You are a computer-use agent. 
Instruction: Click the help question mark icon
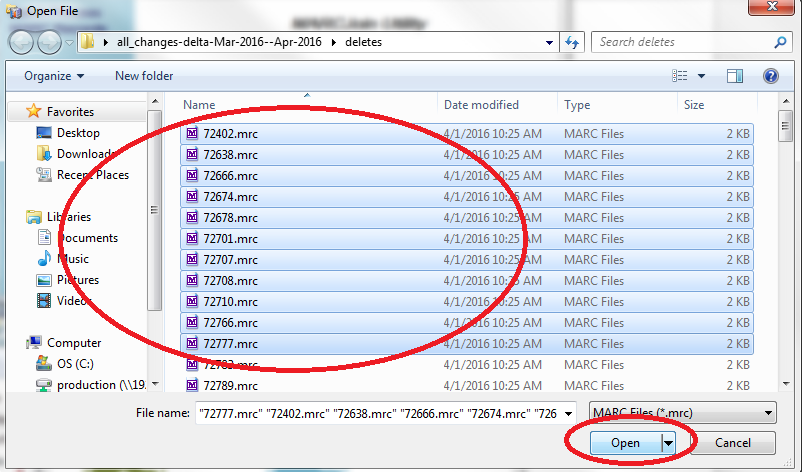pos(770,76)
